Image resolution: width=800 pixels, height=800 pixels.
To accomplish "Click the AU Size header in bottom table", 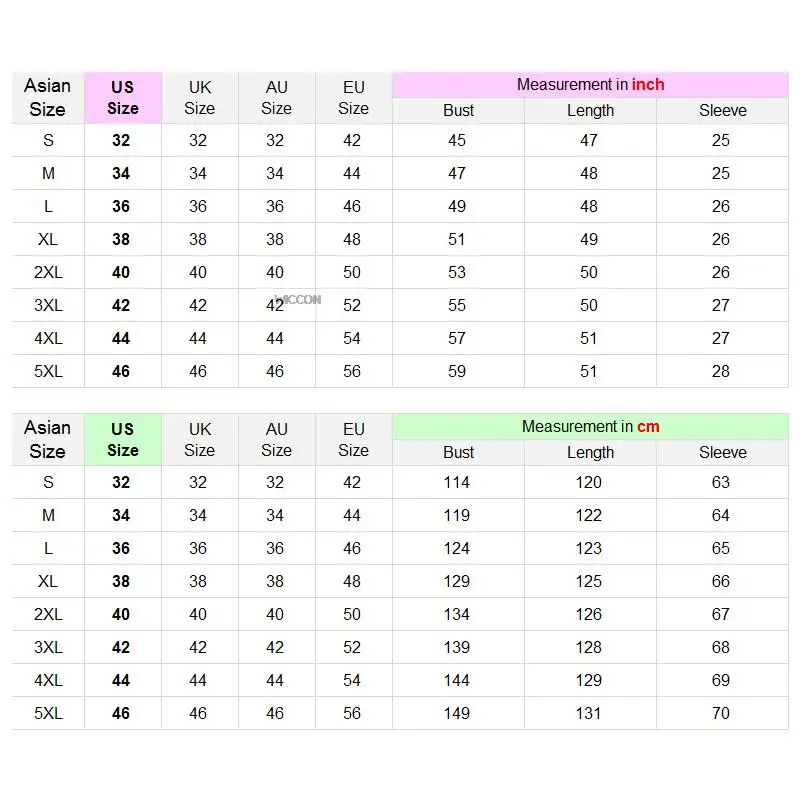I will (276, 439).
